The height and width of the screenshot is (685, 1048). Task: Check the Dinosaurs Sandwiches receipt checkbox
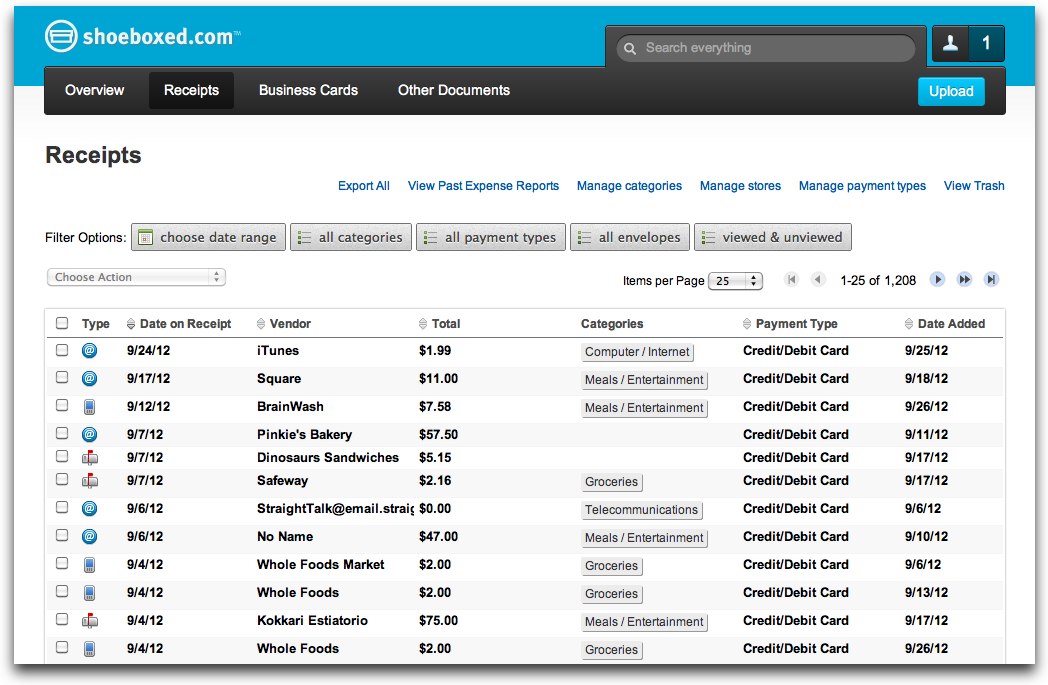62,456
